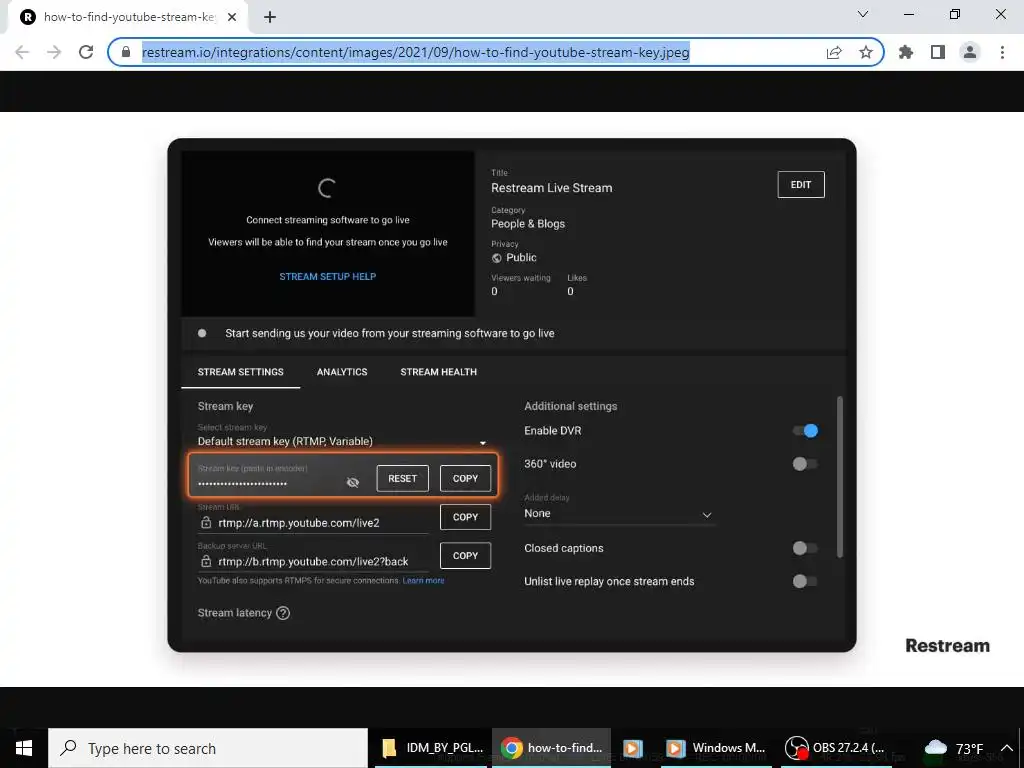Go back using browser back arrow
1024x768 pixels.
coord(22,52)
